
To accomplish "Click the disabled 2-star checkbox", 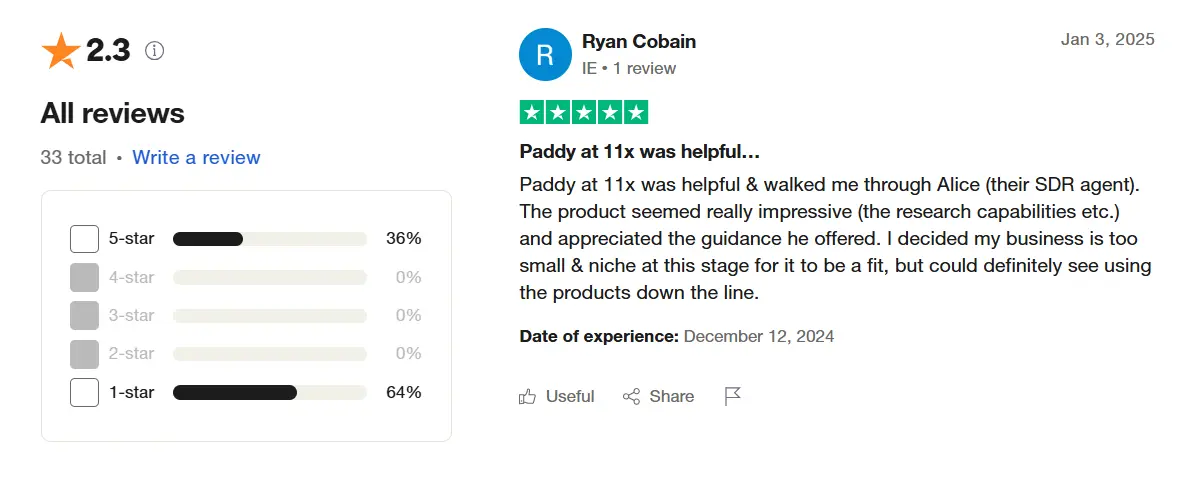I will pos(84,354).
